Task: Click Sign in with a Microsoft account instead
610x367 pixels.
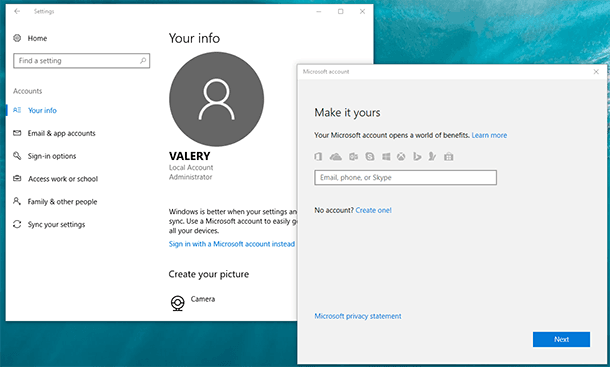Action: pyautogui.click(x=232, y=244)
